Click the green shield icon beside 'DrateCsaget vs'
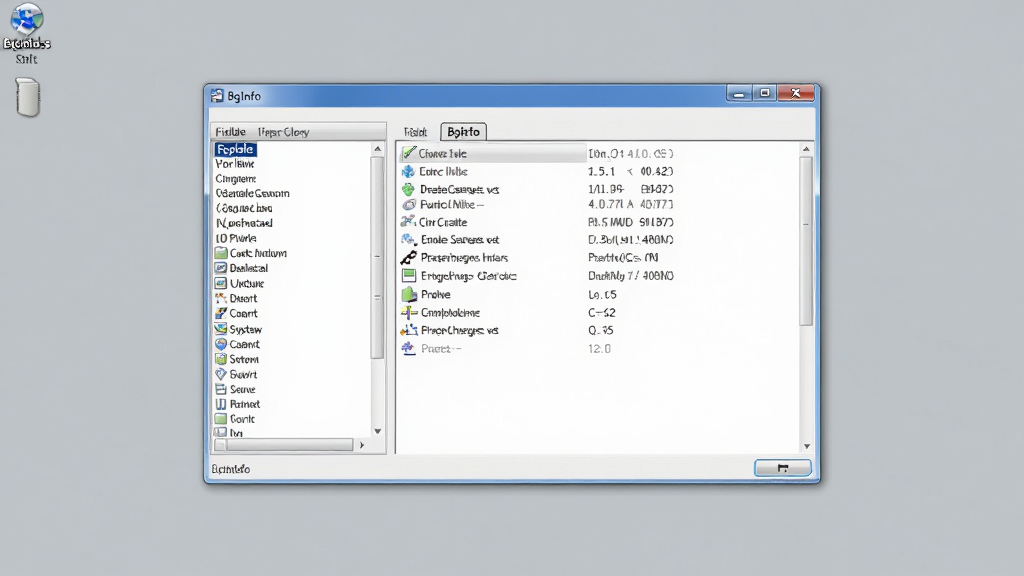The width and height of the screenshot is (1024, 576). (x=408, y=189)
